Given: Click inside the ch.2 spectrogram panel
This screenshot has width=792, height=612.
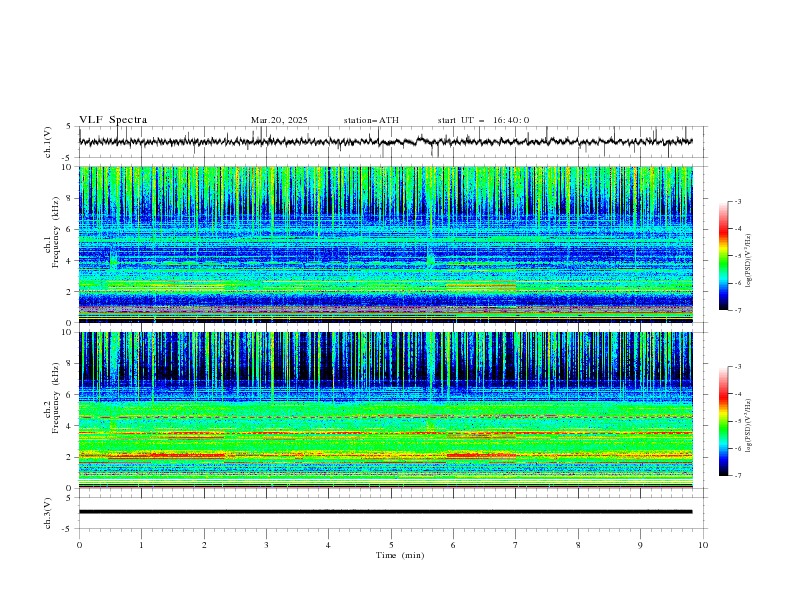Looking at the screenshot, I should (385, 410).
